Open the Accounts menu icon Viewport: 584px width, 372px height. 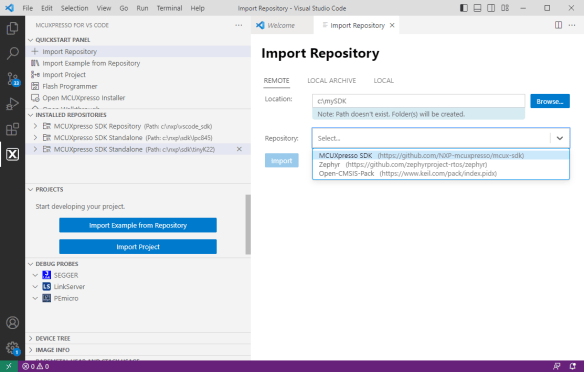pyautogui.click(x=12, y=322)
